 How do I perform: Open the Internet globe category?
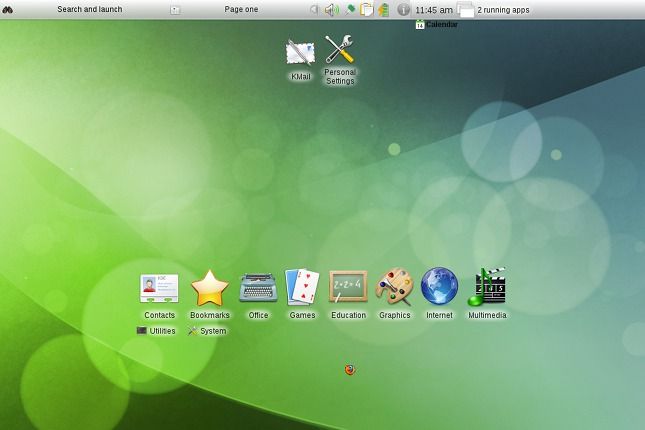[439, 293]
